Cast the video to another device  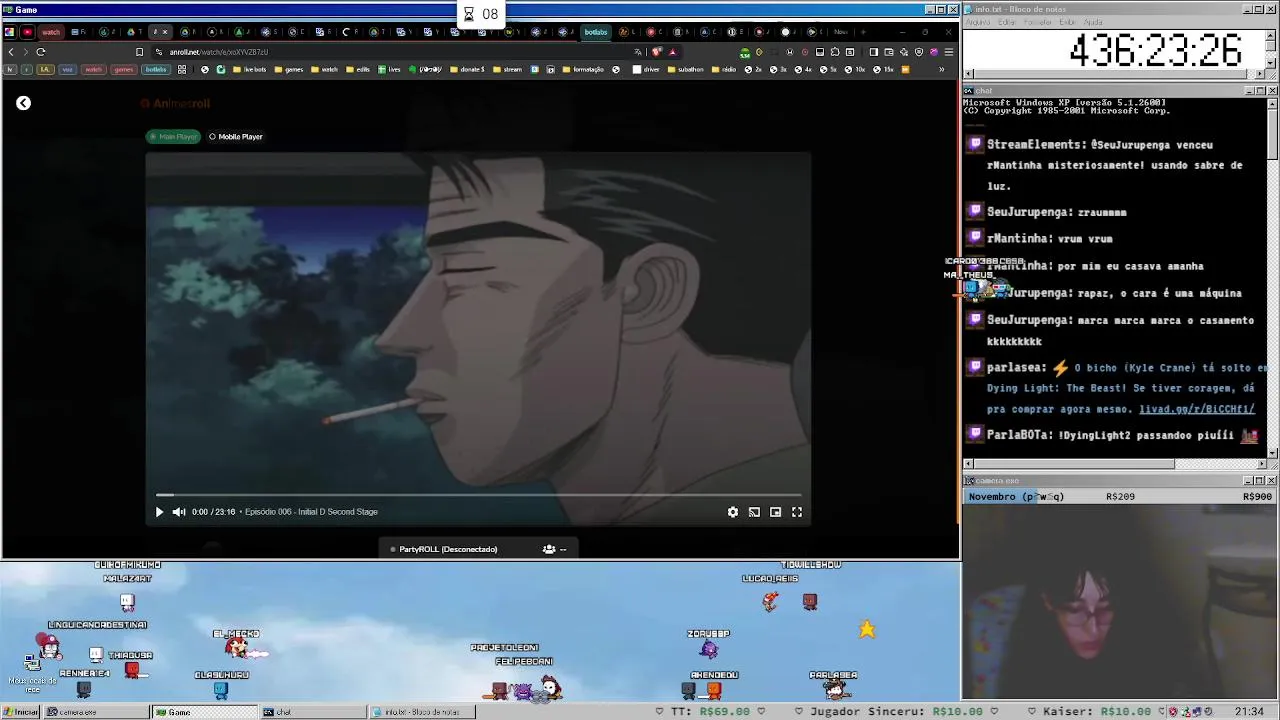754,512
